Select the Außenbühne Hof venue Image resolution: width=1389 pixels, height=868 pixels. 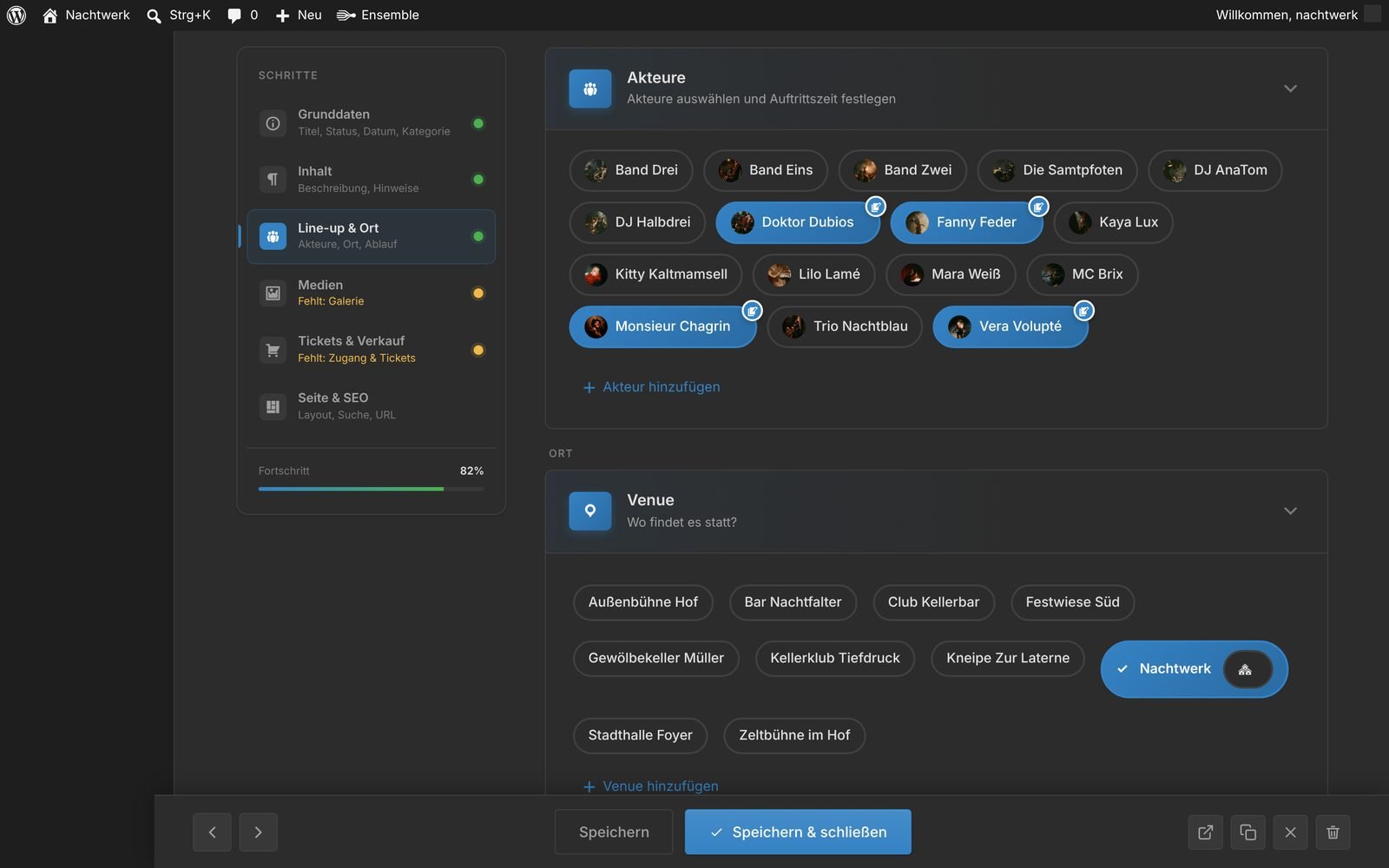(643, 602)
